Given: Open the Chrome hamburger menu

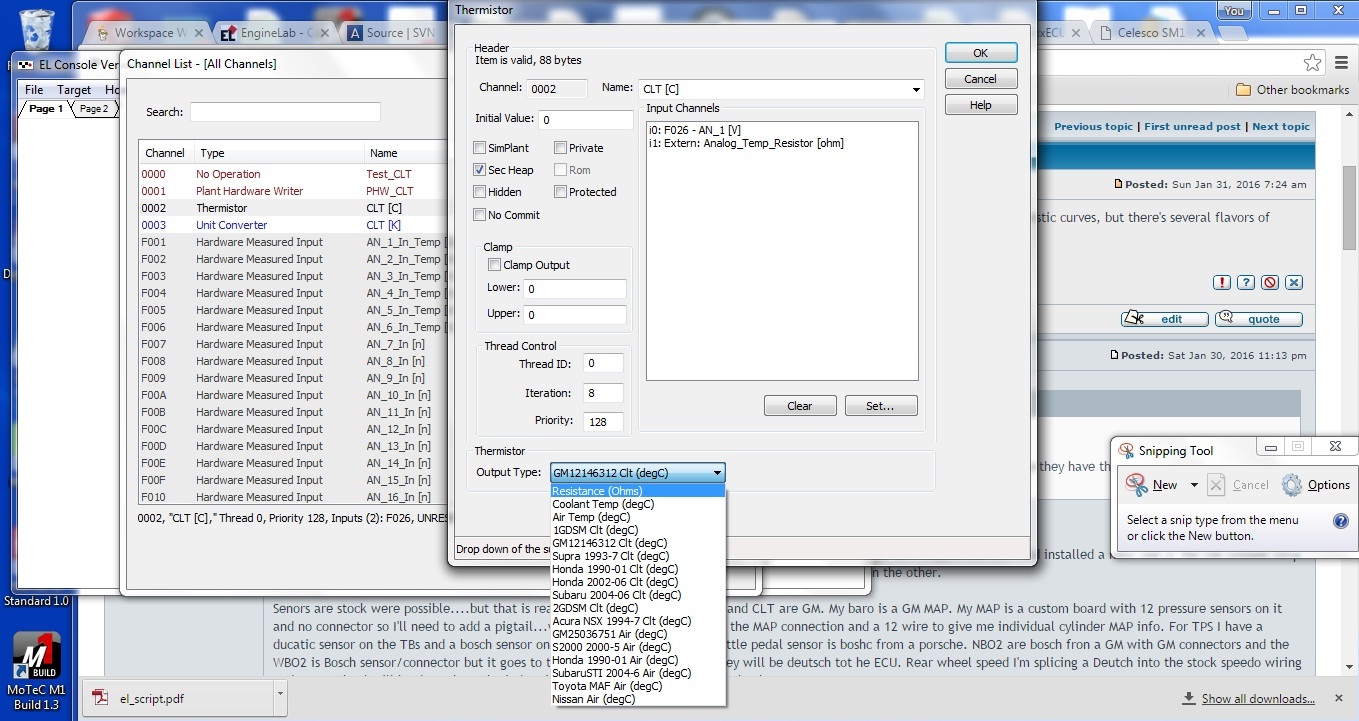Looking at the screenshot, I should click(x=1341, y=63).
